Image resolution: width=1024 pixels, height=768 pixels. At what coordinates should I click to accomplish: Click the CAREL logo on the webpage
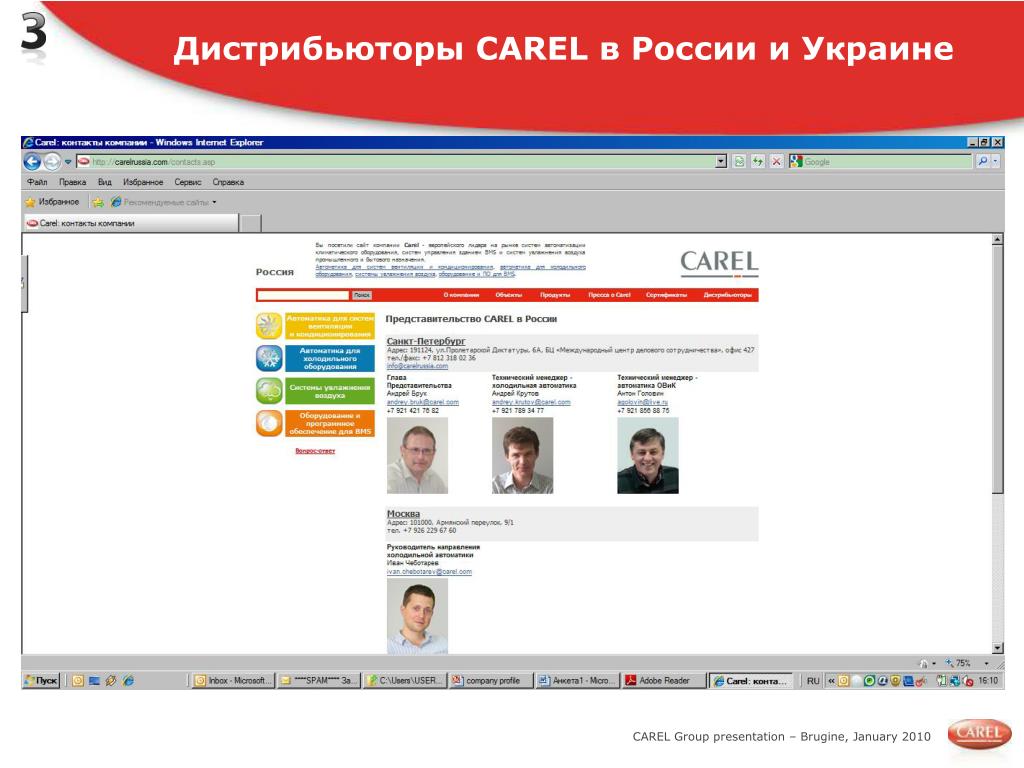click(x=719, y=263)
